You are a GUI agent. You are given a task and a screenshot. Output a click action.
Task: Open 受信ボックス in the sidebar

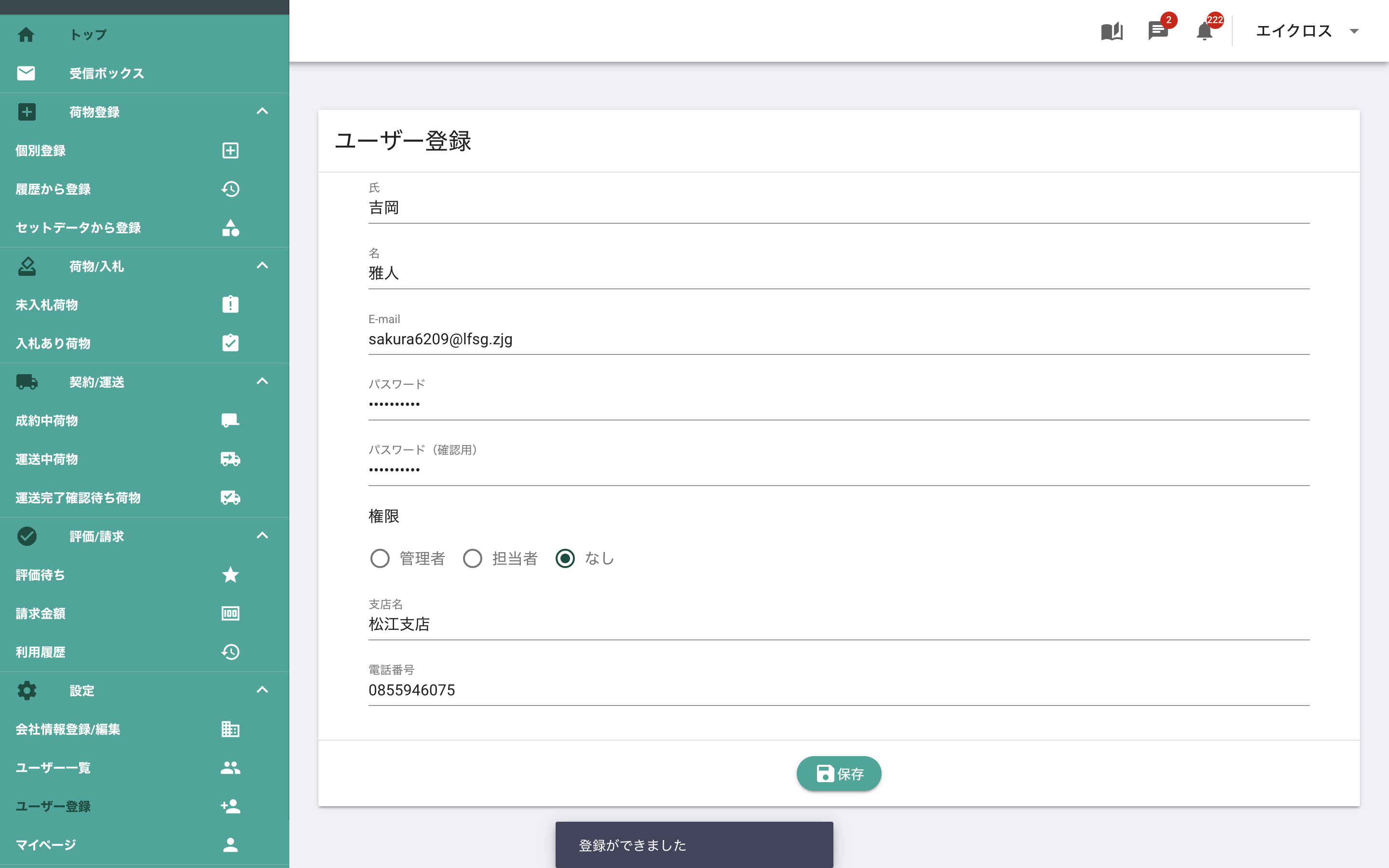107,73
